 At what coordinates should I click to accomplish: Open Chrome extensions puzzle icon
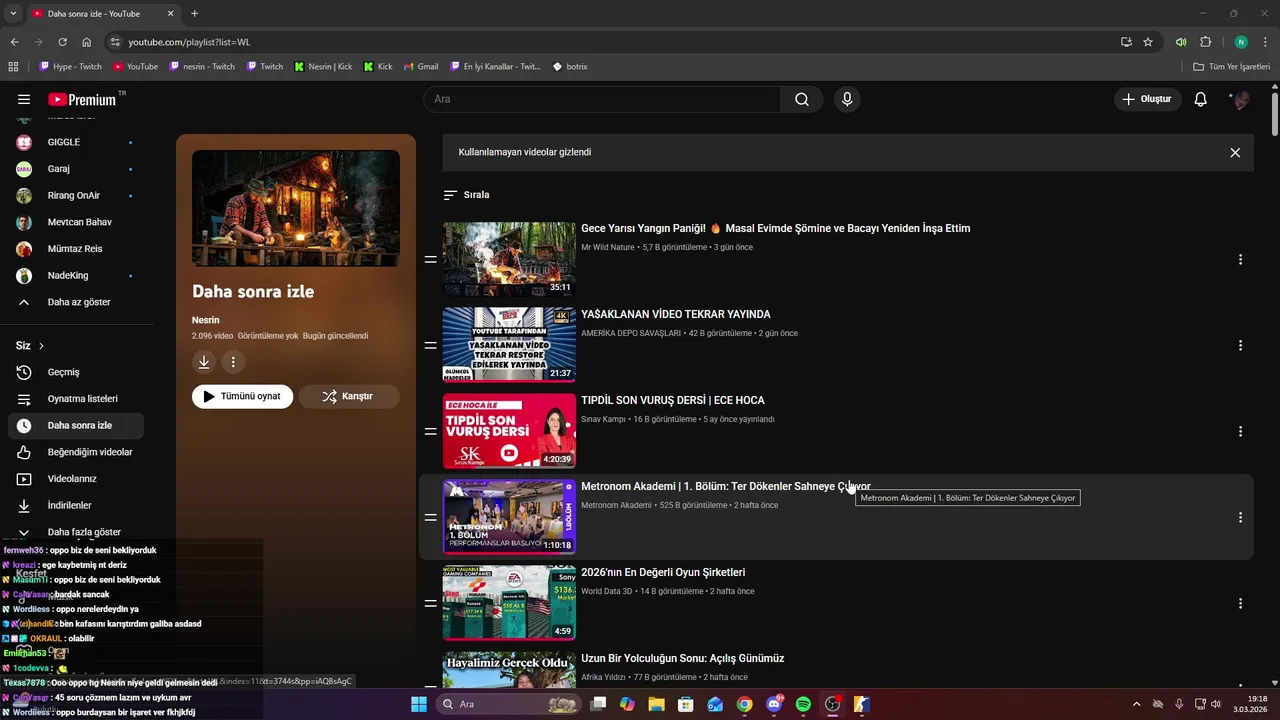[1205, 42]
